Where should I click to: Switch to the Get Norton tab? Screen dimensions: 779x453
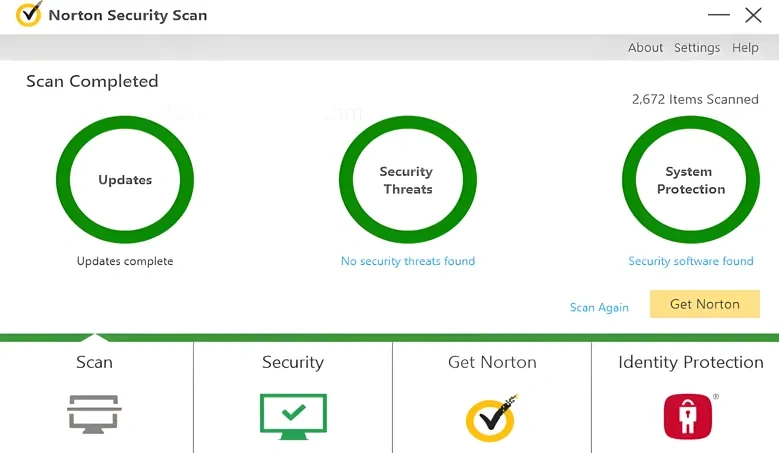(x=492, y=397)
